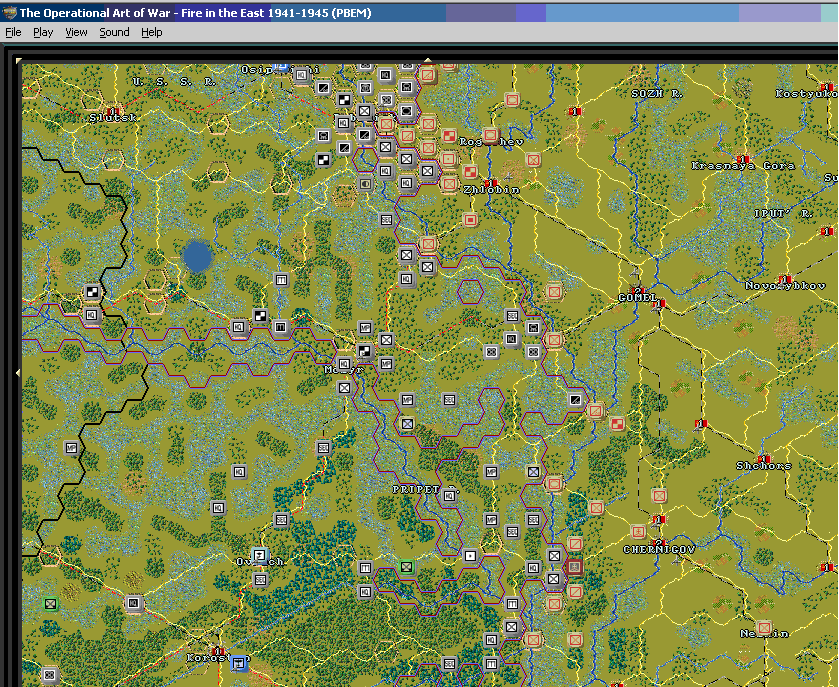This screenshot has height=687, width=839.
Task: Open the File menu
Action: [x=13, y=33]
